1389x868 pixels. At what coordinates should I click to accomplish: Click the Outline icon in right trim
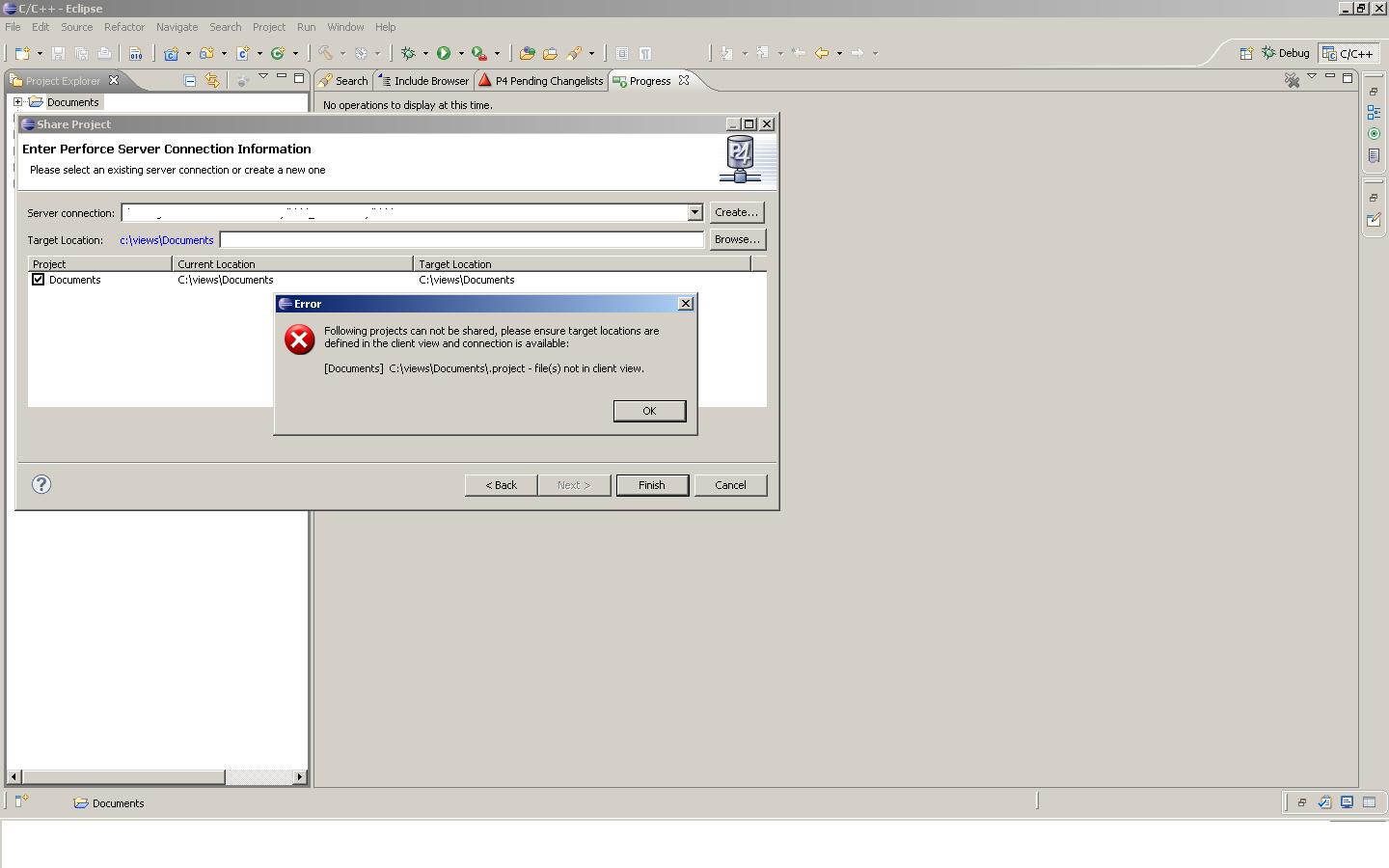click(x=1374, y=113)
